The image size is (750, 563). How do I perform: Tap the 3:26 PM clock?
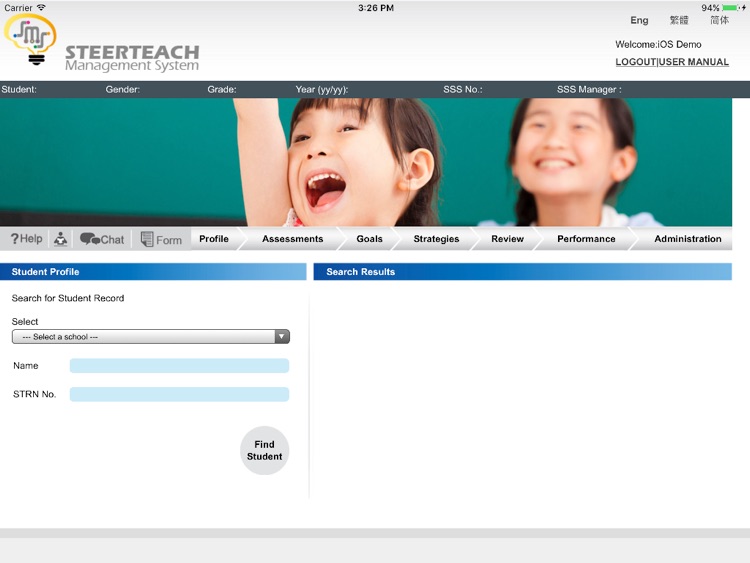(x=376, y=8)
